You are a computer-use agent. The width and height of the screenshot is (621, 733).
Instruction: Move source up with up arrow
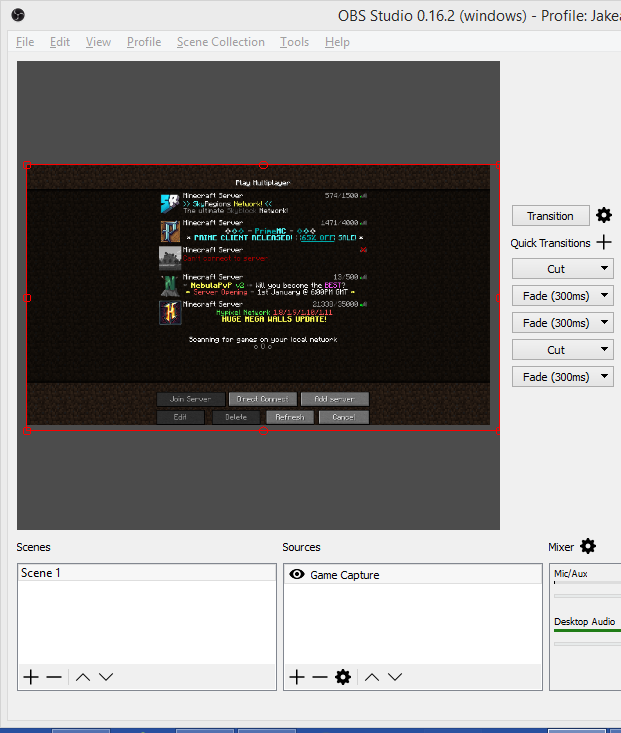pyautogui.click(x=372, y=677)
